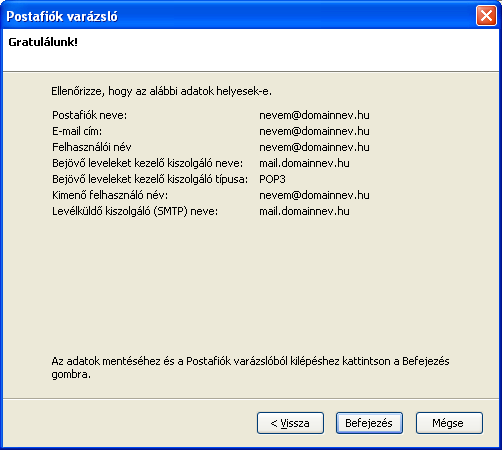Cancel the wizard with Mégse
The height and width of the screenshot is (450, 502).
point(449,423)
